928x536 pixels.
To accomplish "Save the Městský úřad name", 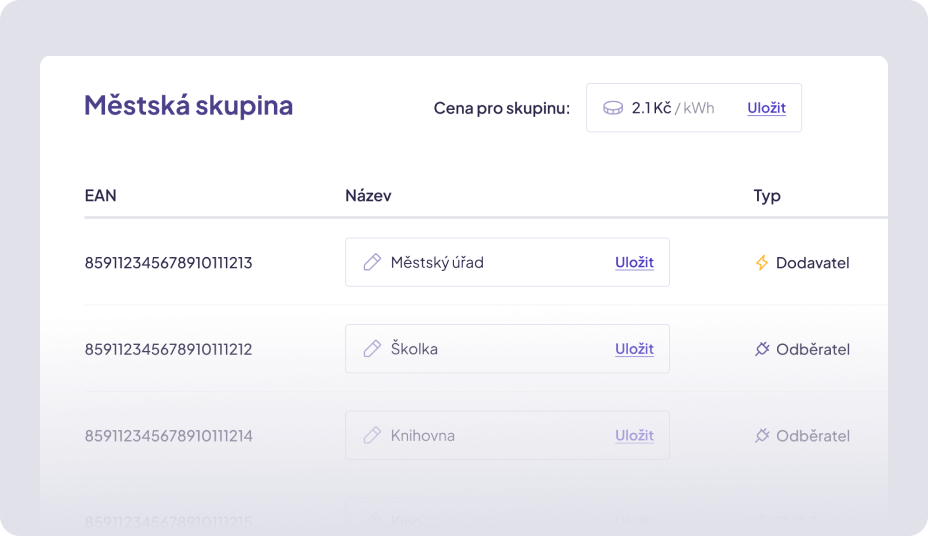I will 634,262.
